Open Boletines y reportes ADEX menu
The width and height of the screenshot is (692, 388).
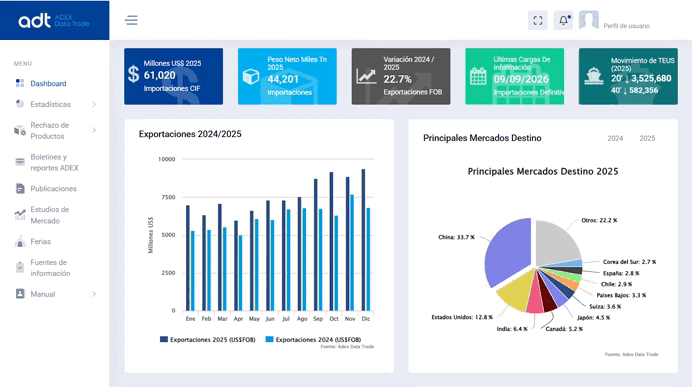pyautogui.click(x=55, y=162)
